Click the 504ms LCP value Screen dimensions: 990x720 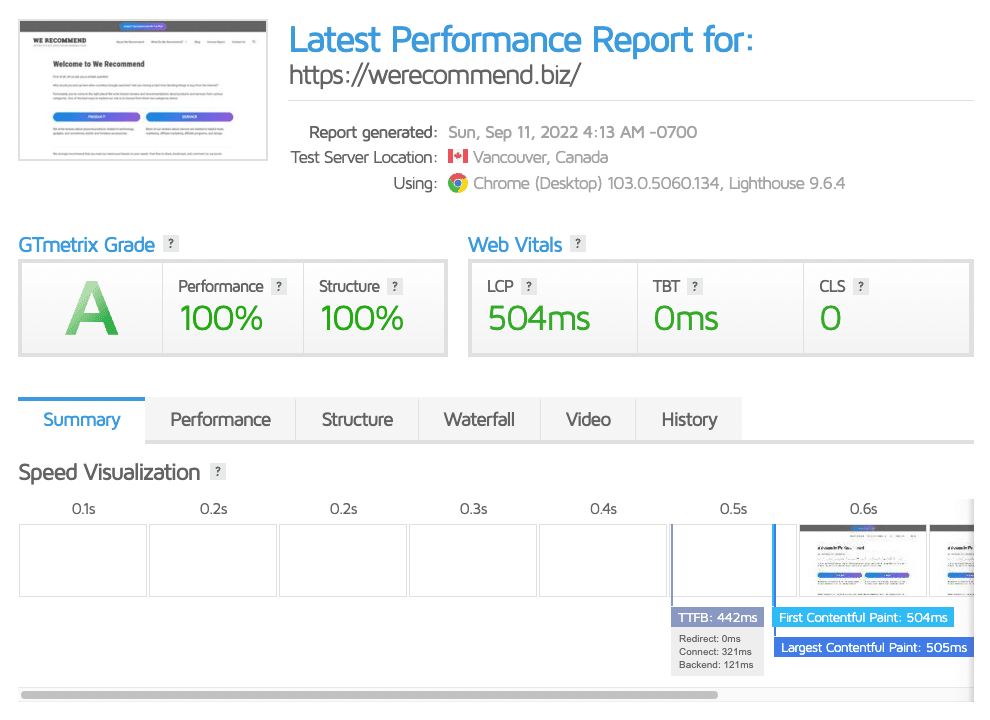click(539, 318)
